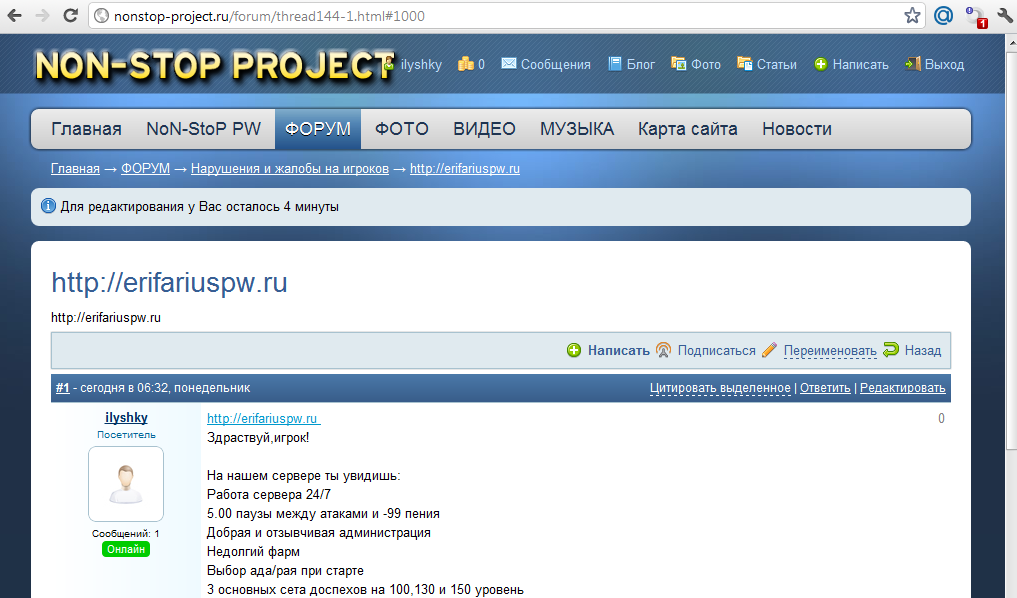The width and height of the screenshot is (1017, 598).
Task: Click 'Посетитель' rank label
Action: tap(126, 435)
